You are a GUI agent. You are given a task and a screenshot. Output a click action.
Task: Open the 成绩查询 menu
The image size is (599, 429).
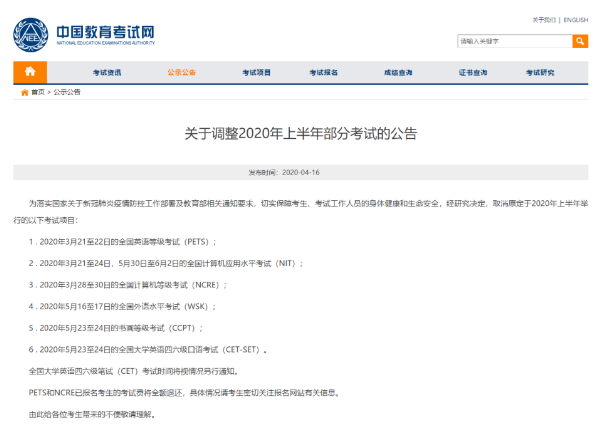pos(398,73)
